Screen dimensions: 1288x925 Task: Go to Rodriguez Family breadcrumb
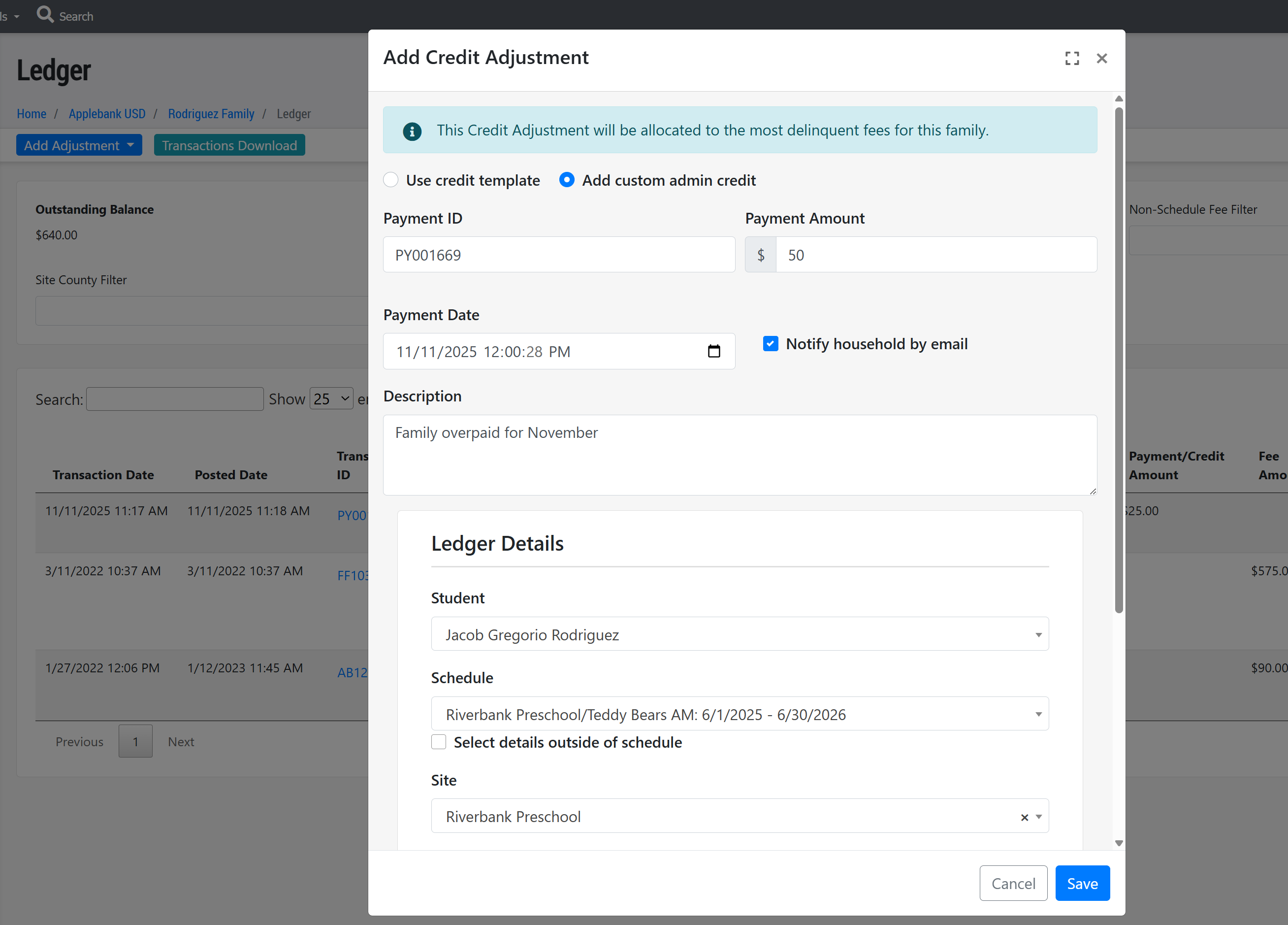(x=211, y=114)
